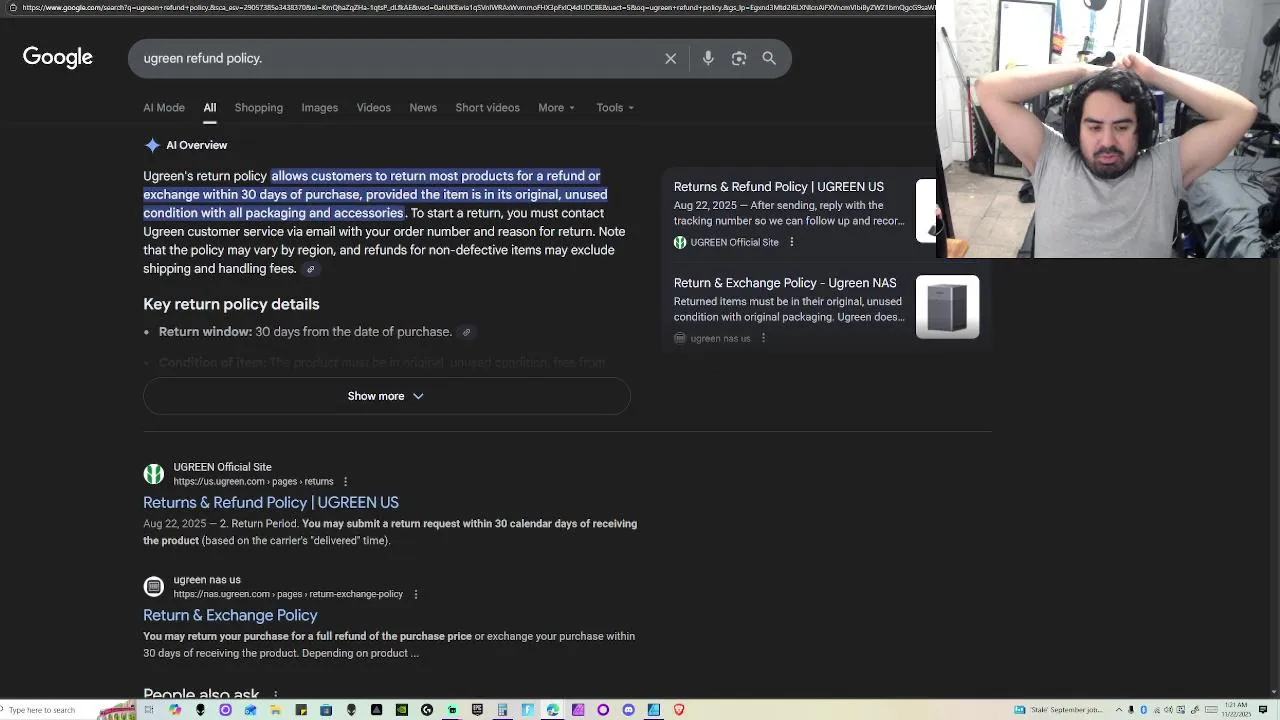Click the AI Overview sparkle icon
The width and height of the screenshot is (1280, 720).
[152, 145]
